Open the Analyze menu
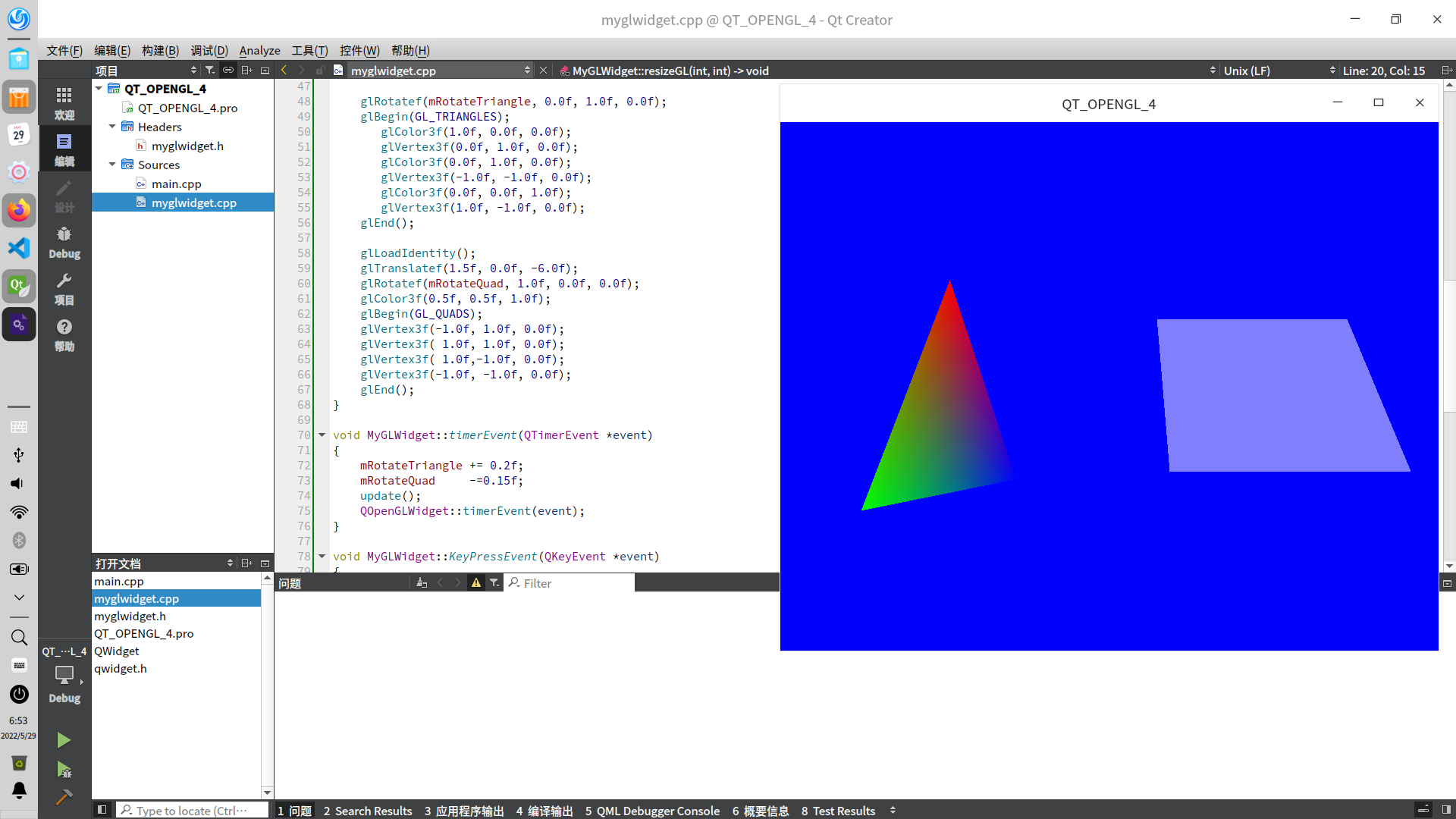1456x819 pixels. (x=259, y=51)
